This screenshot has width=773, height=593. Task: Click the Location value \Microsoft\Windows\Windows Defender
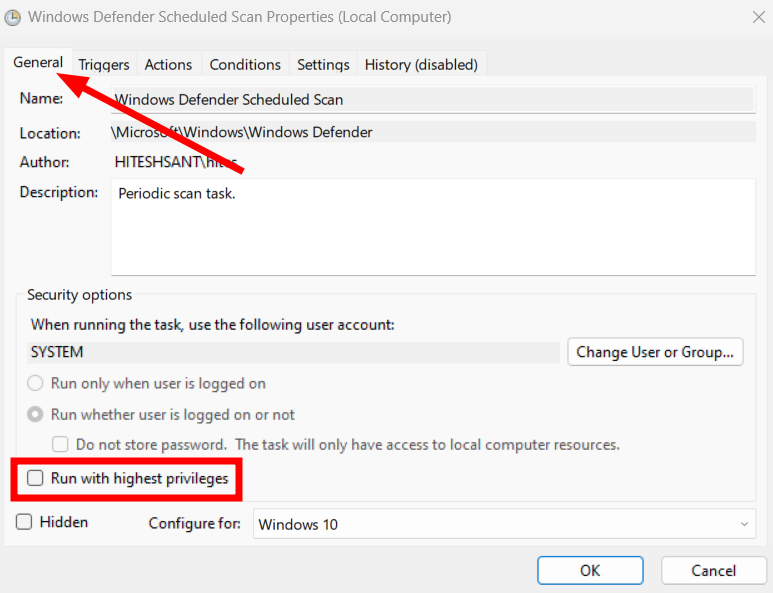[x=433, y=132]
